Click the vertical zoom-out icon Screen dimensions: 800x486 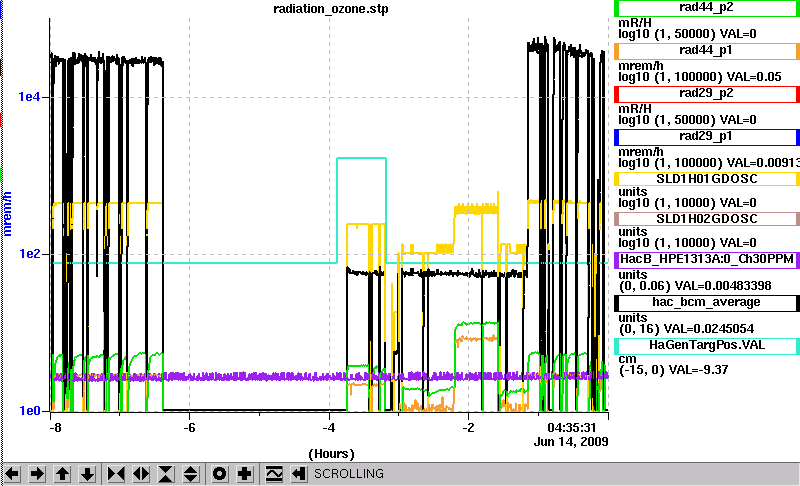[191, 474]
